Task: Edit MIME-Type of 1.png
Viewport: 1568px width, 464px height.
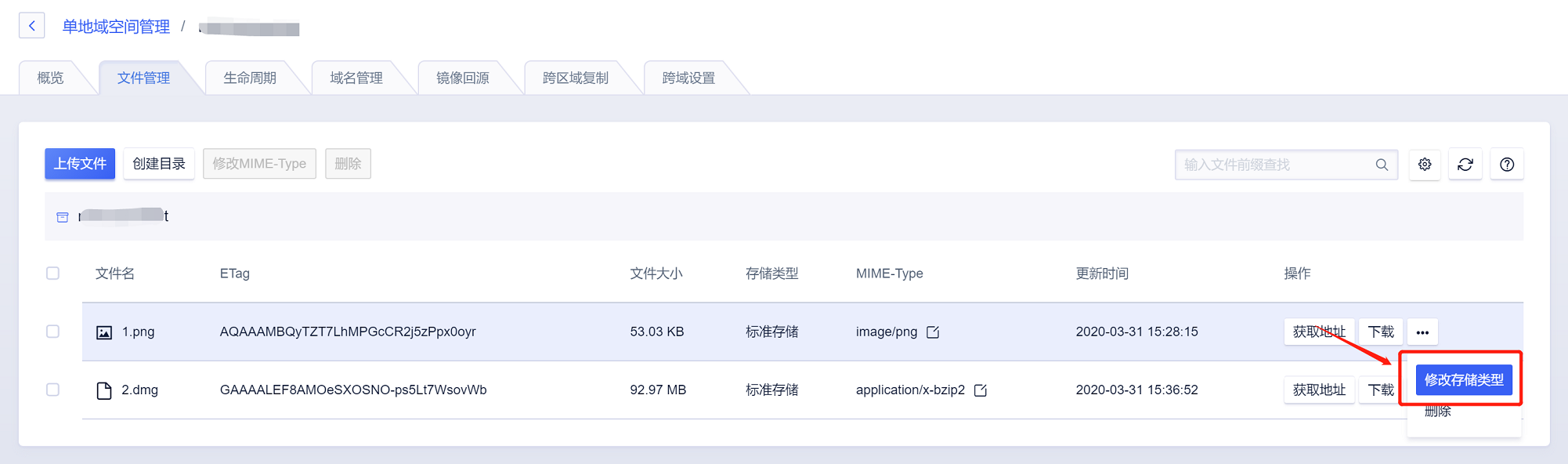Action: tap(933, 332)
